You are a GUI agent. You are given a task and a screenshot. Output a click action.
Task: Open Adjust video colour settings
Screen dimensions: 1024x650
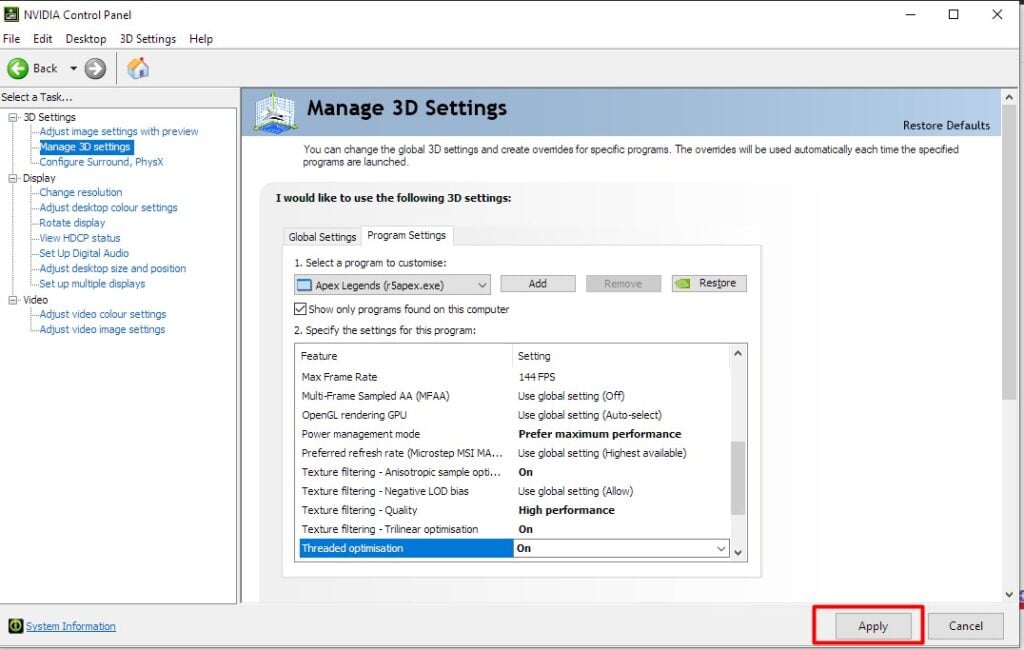(103, 314)
